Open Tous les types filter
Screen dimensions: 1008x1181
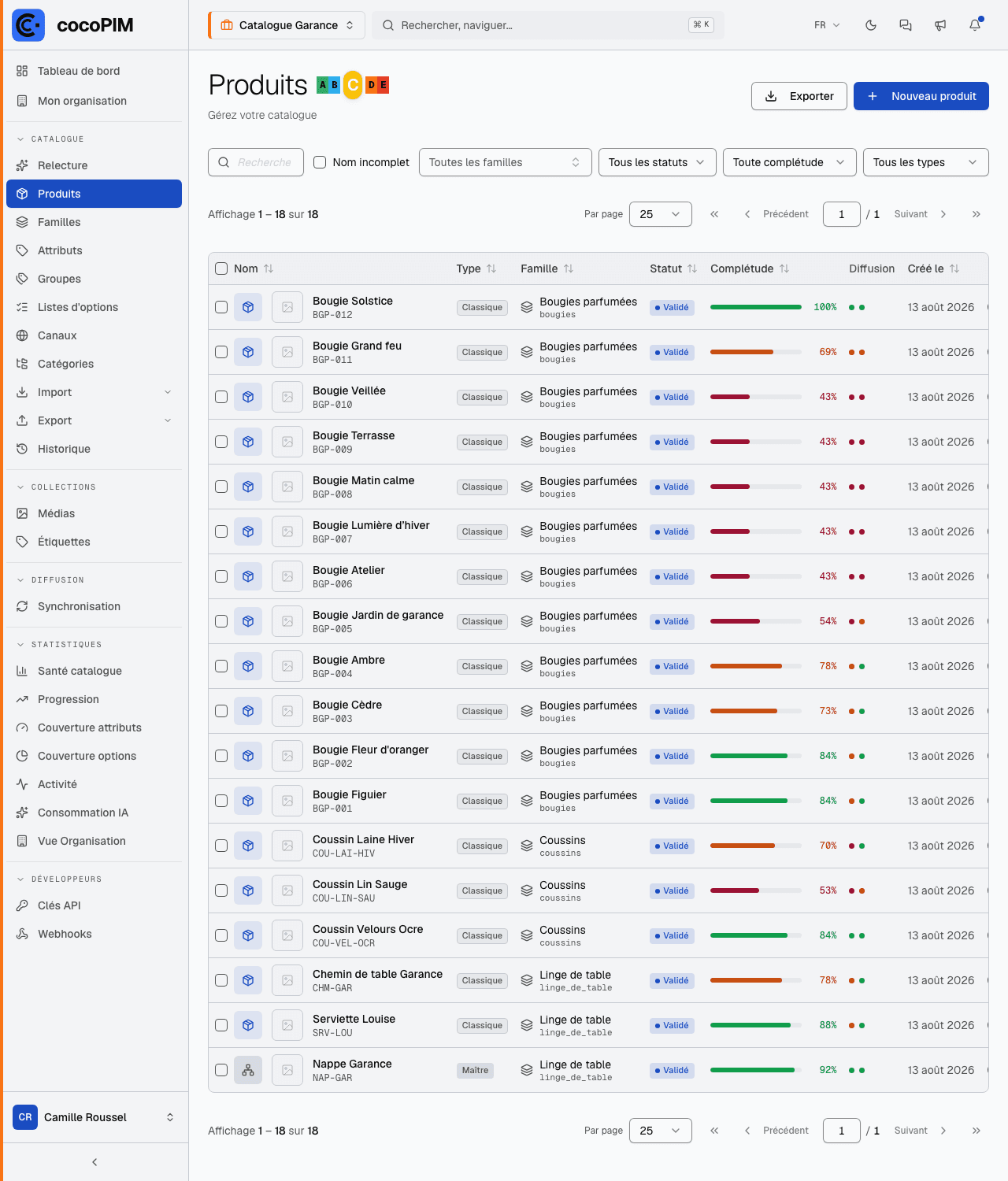point(926,162)
